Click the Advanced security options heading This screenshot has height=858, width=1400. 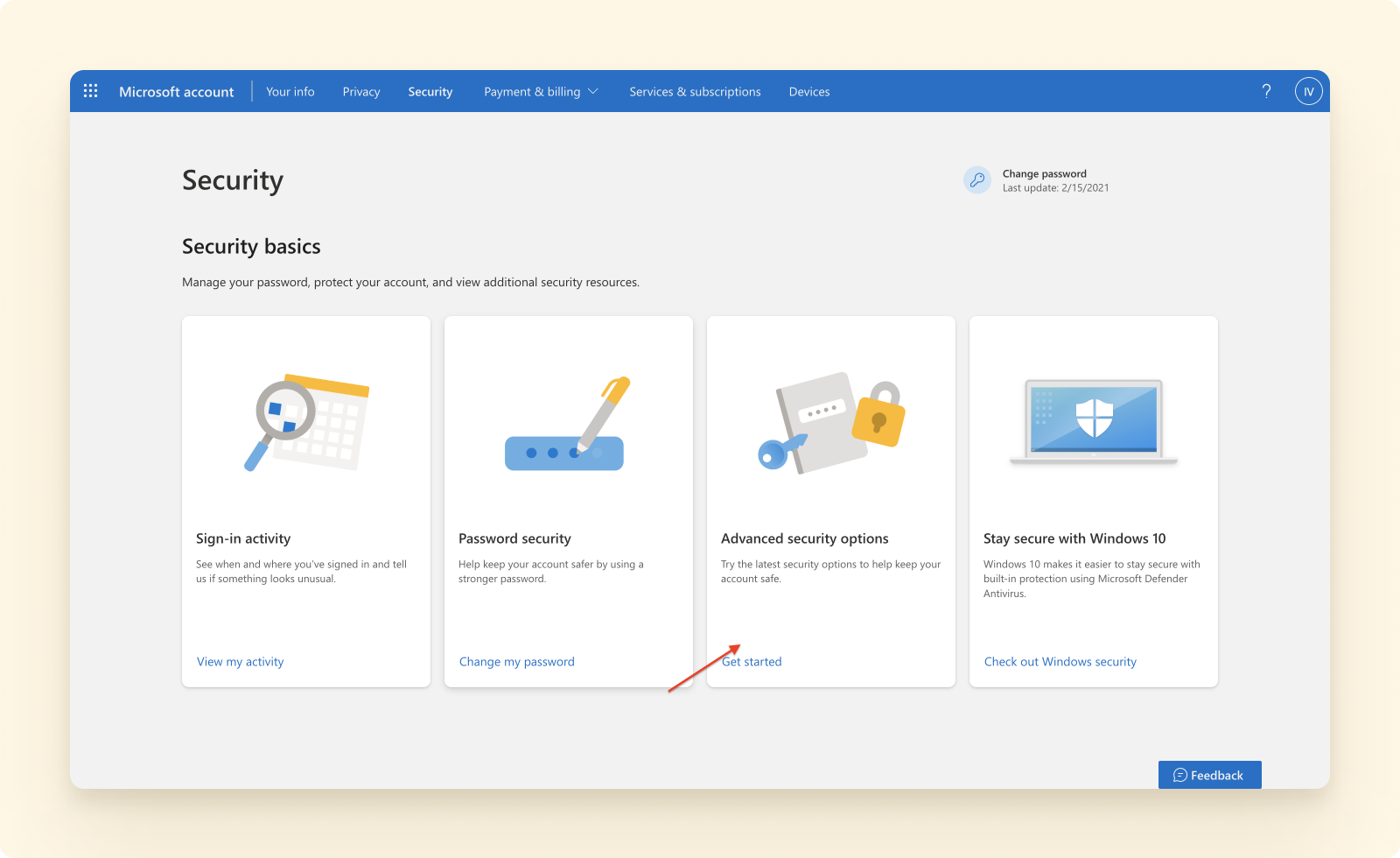805,538
